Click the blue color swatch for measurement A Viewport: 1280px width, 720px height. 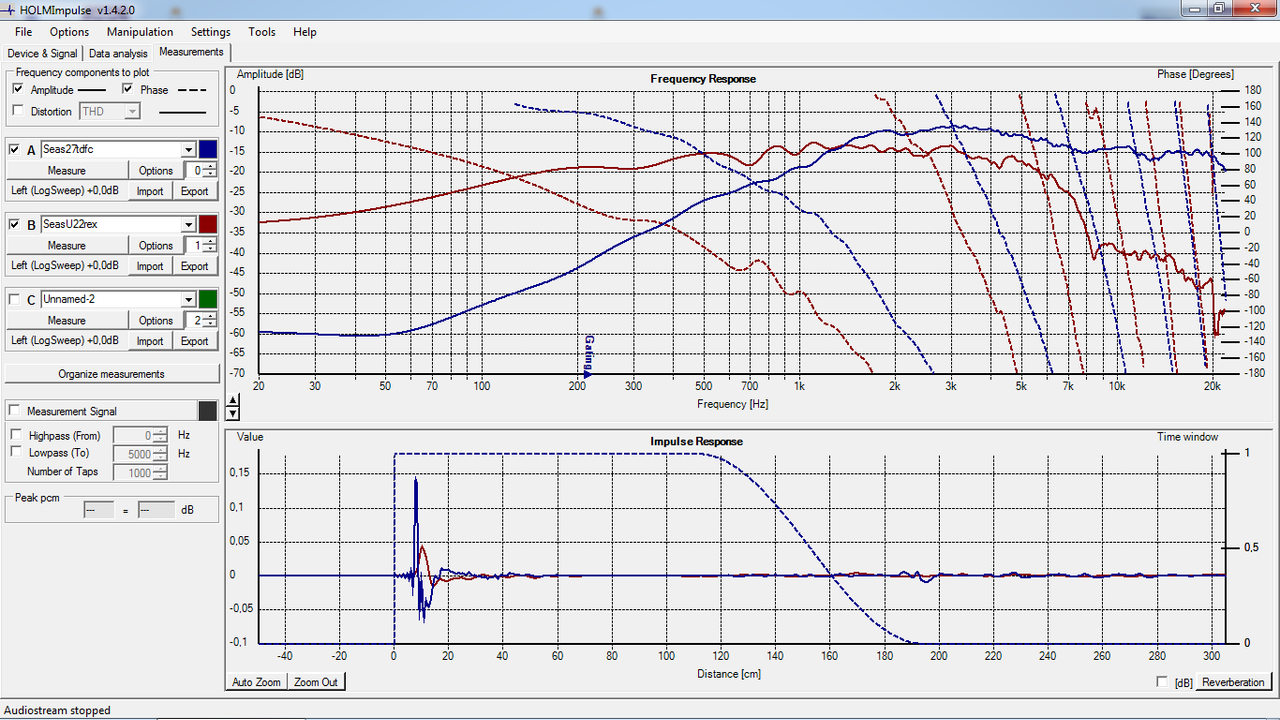click(208, 149)
